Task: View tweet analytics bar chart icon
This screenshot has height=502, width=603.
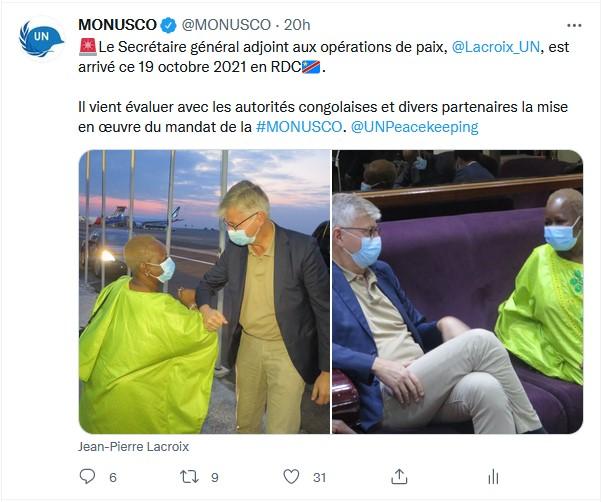Action: (x=493, y=477)
